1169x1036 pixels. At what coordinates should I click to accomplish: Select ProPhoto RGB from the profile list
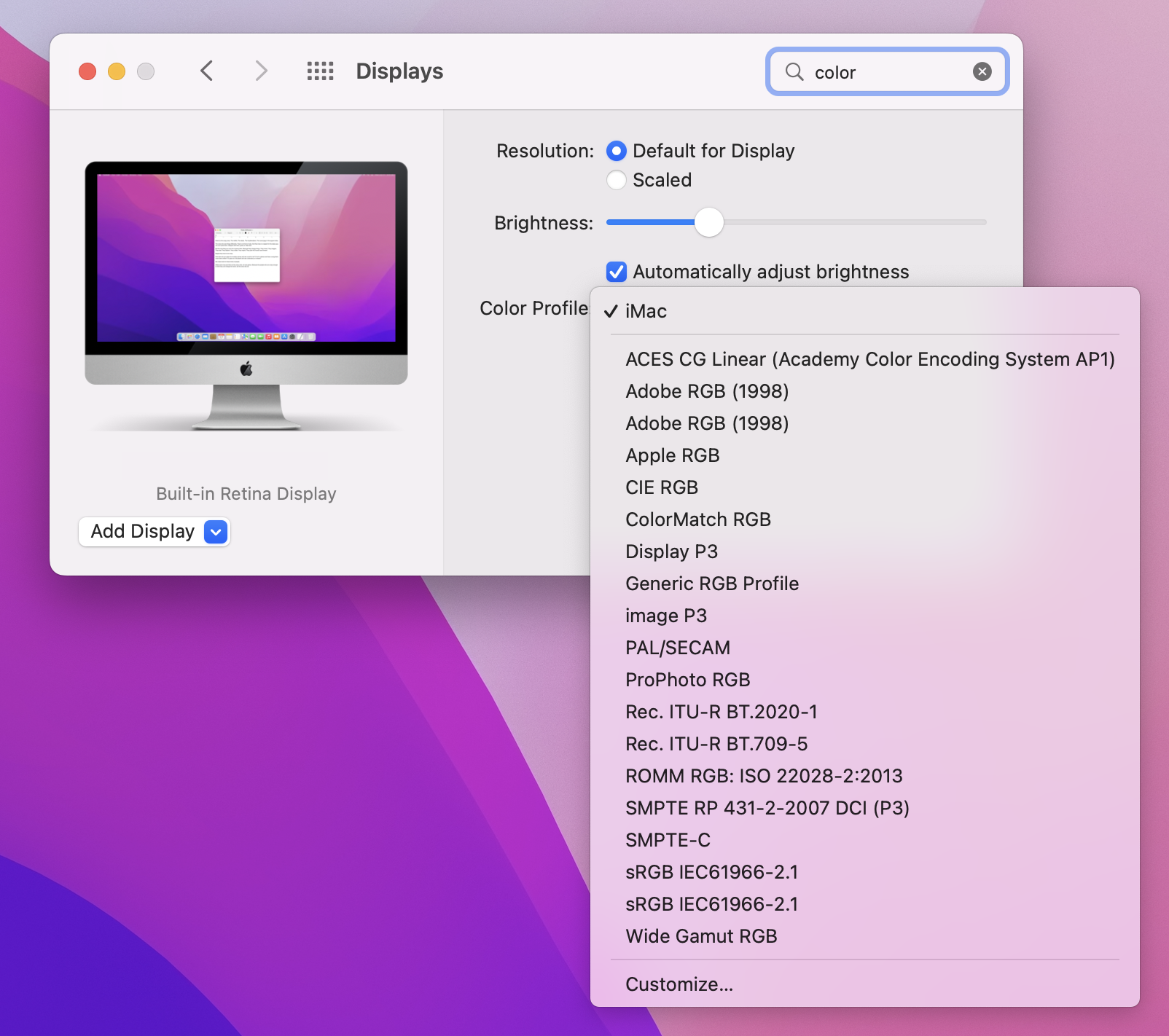click(687, 680)
